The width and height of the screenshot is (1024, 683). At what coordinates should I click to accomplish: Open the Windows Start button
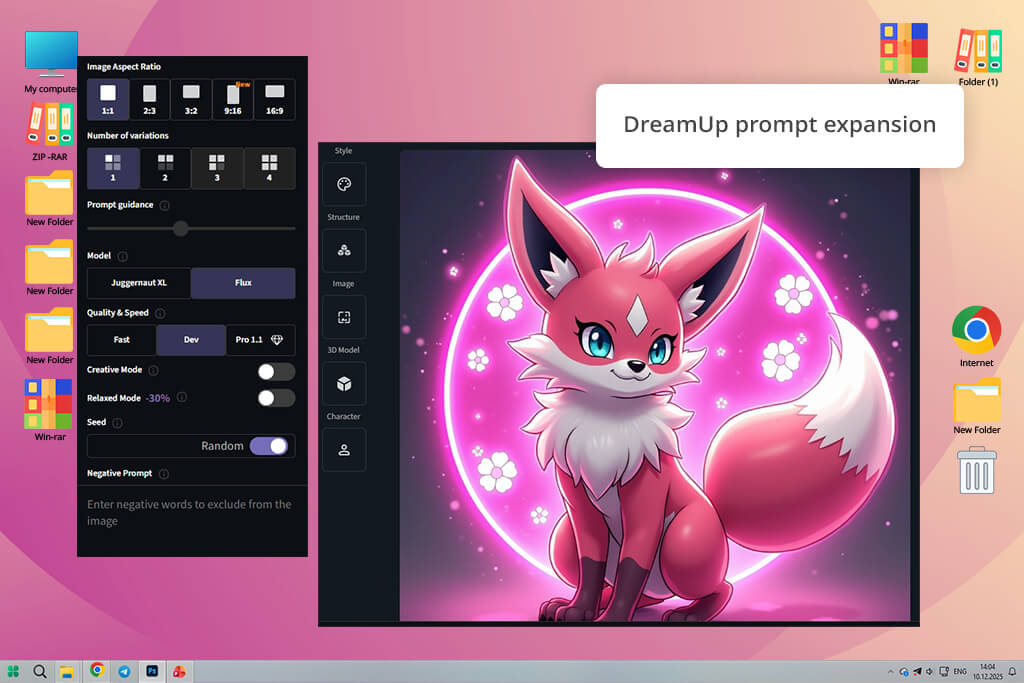13,671
